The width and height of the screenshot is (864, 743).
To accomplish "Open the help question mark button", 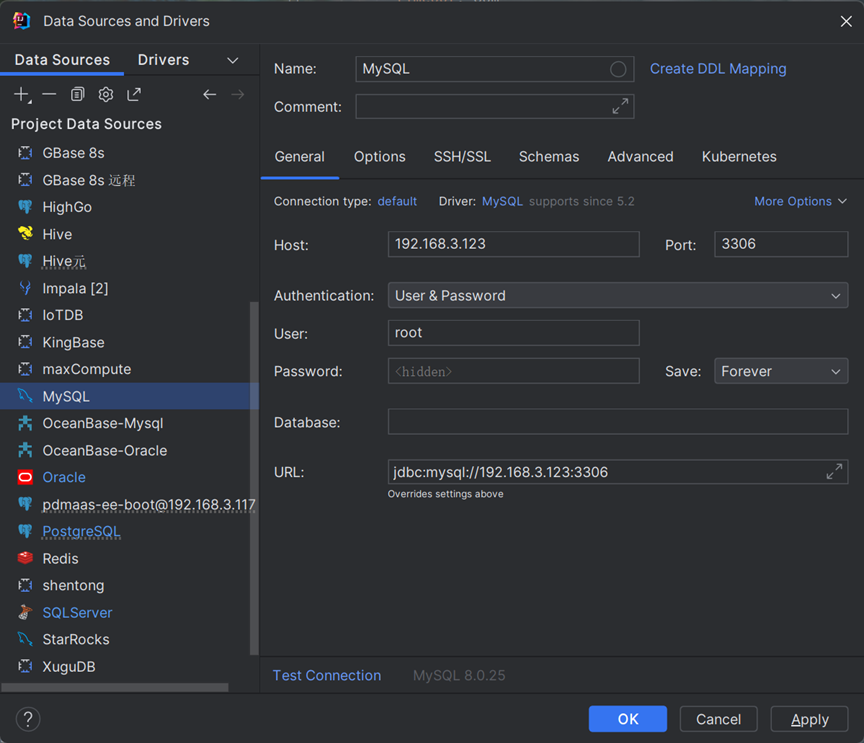I will click(28, 719).
